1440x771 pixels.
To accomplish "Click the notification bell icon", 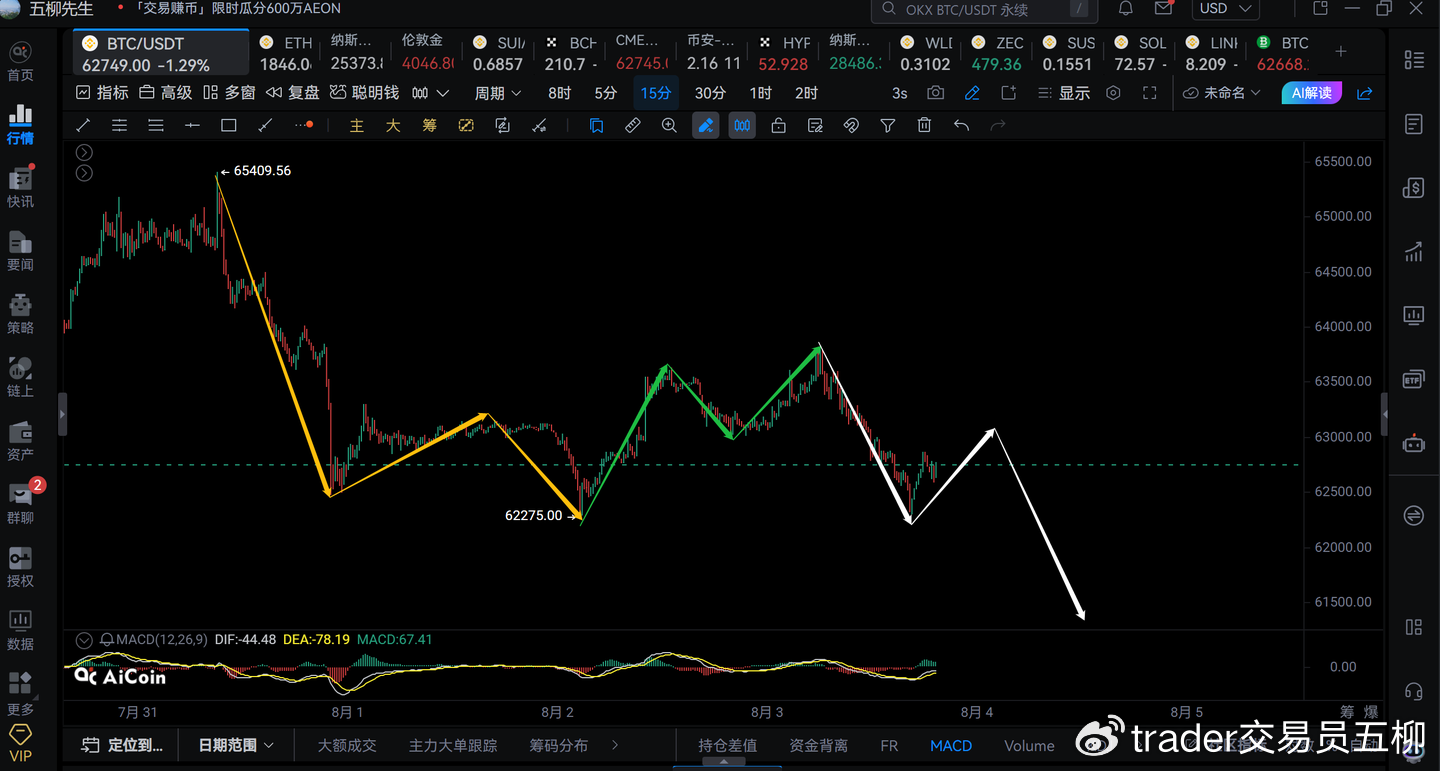I will [1126, 9].
